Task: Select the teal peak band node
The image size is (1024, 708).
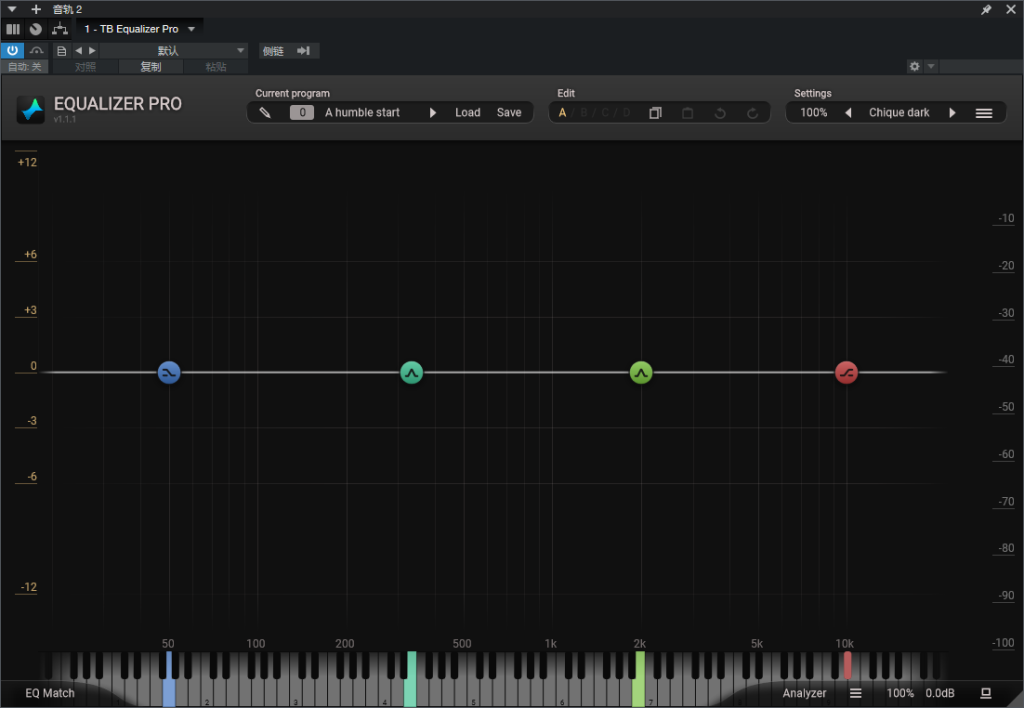Action: click(411, 372)
